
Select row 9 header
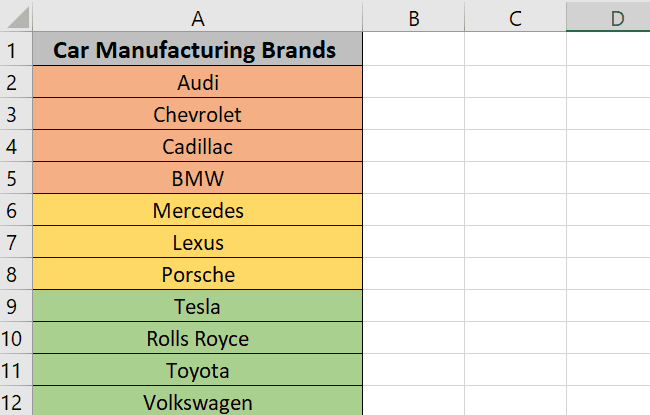(x=16, y=306)
